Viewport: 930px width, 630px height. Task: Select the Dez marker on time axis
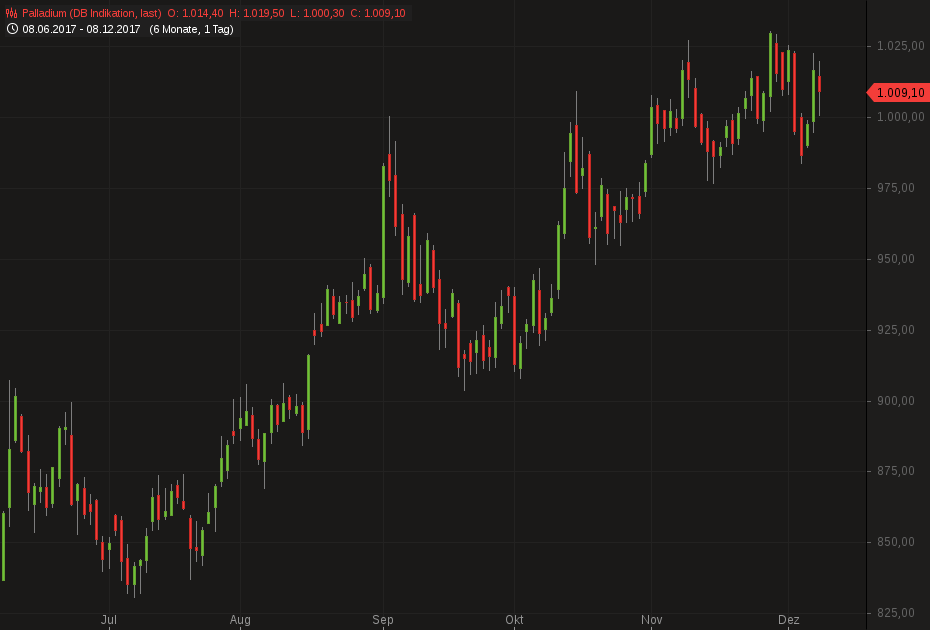(789, 620)
